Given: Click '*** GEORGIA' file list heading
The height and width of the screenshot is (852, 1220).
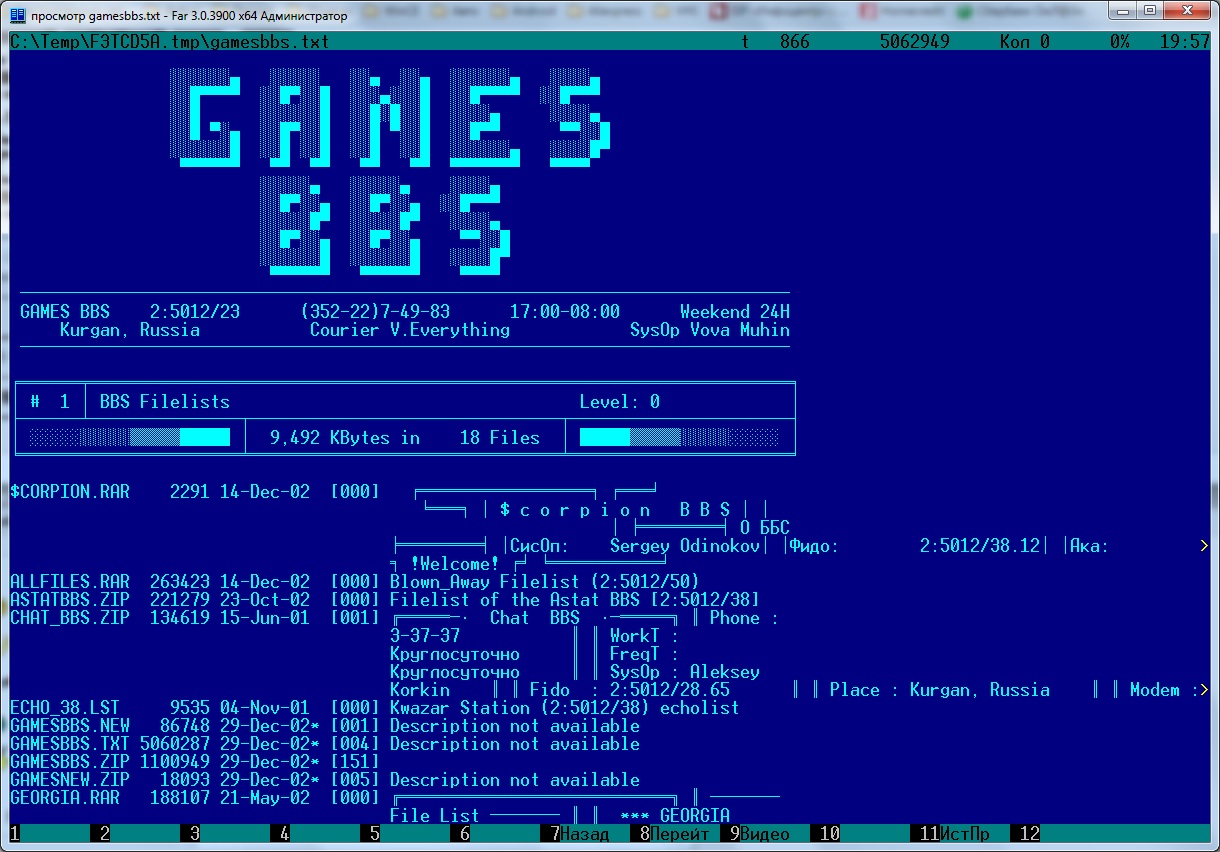Looking at the screenshot, I should coord(675,816).
